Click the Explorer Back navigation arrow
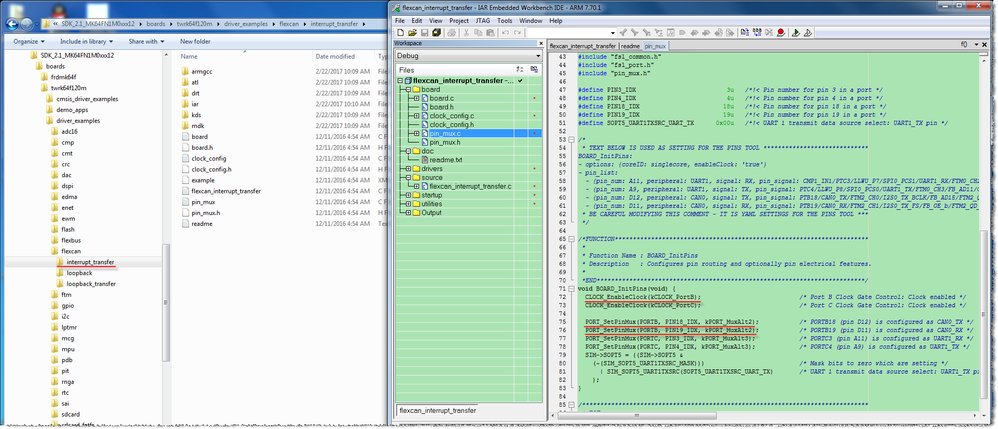This screenshot has height=429, width=998. pos(11,24)
